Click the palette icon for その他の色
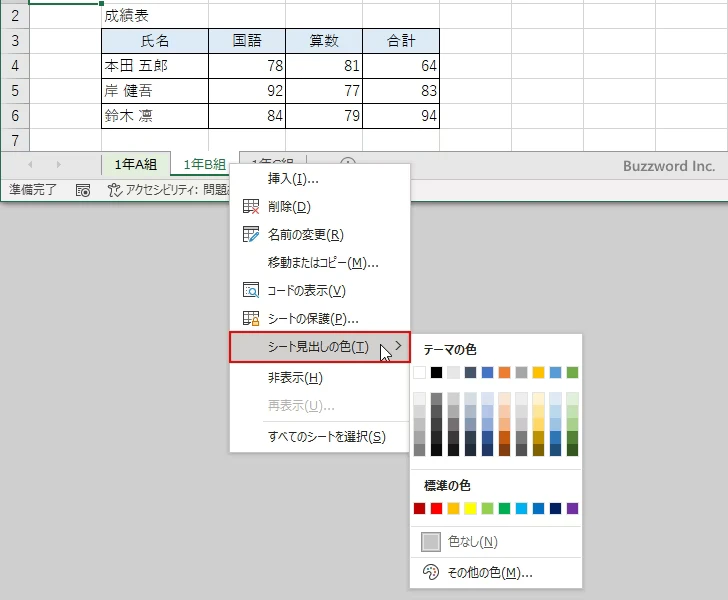 (x=430, y=572)
